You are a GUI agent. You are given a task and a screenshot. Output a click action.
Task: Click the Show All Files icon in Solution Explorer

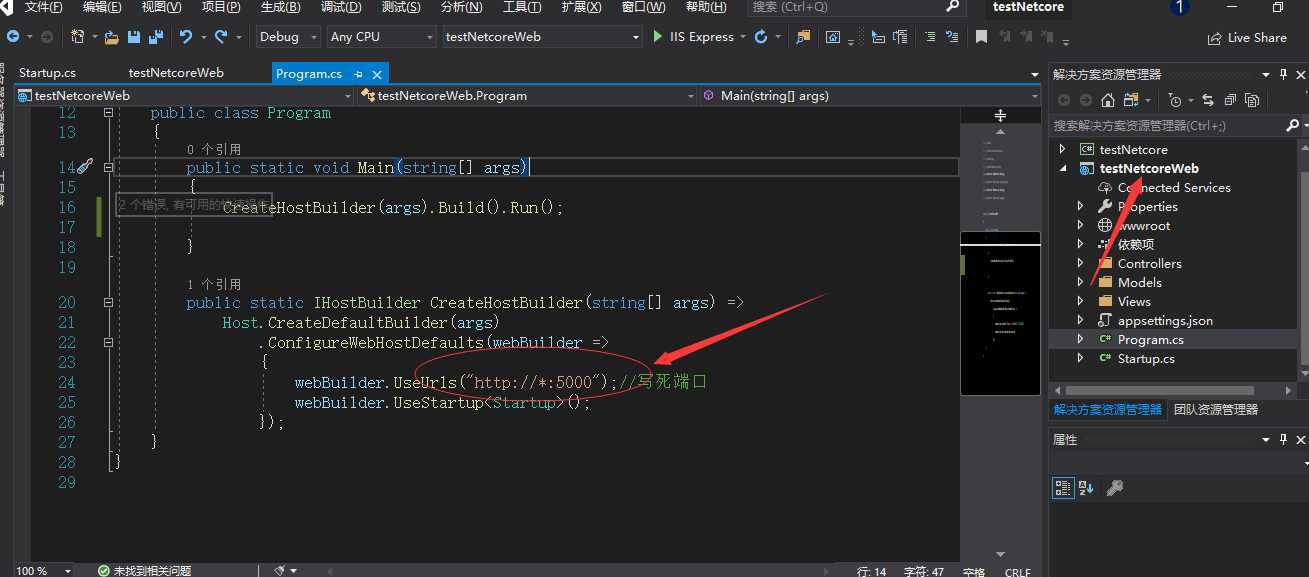pos(1251,100)
